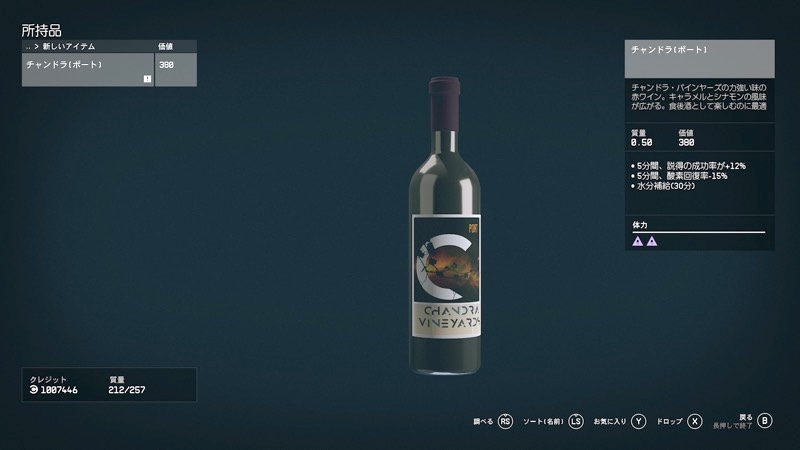Click the Chandra Vineyards wine bottle preview

click(445, 226)
